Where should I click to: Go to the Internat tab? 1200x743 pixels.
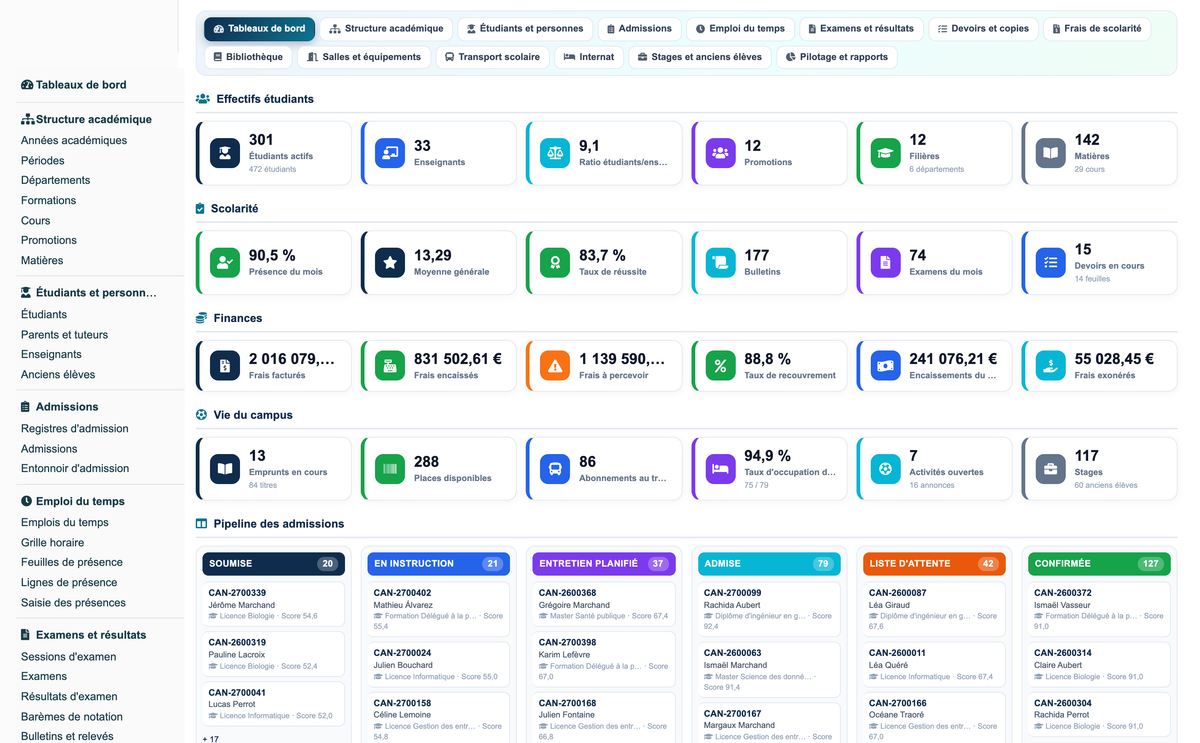(590, 57)
